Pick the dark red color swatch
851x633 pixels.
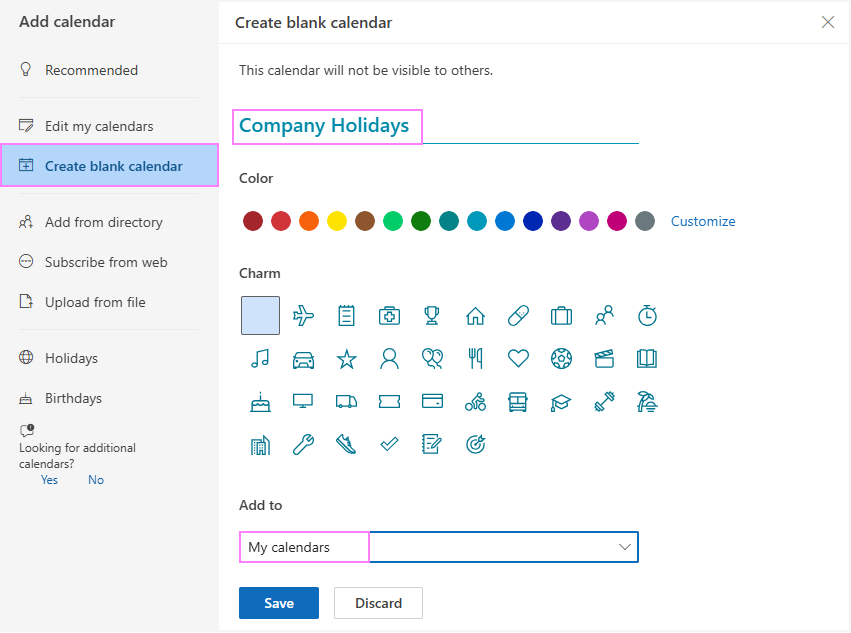(x=253, y=221)
